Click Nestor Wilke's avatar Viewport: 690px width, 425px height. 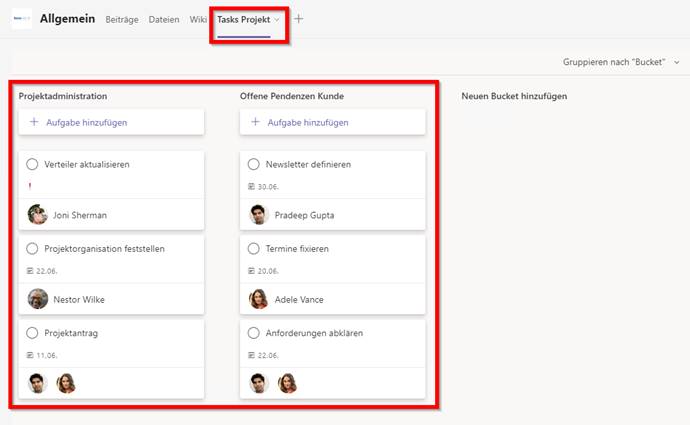coord(37,299)
